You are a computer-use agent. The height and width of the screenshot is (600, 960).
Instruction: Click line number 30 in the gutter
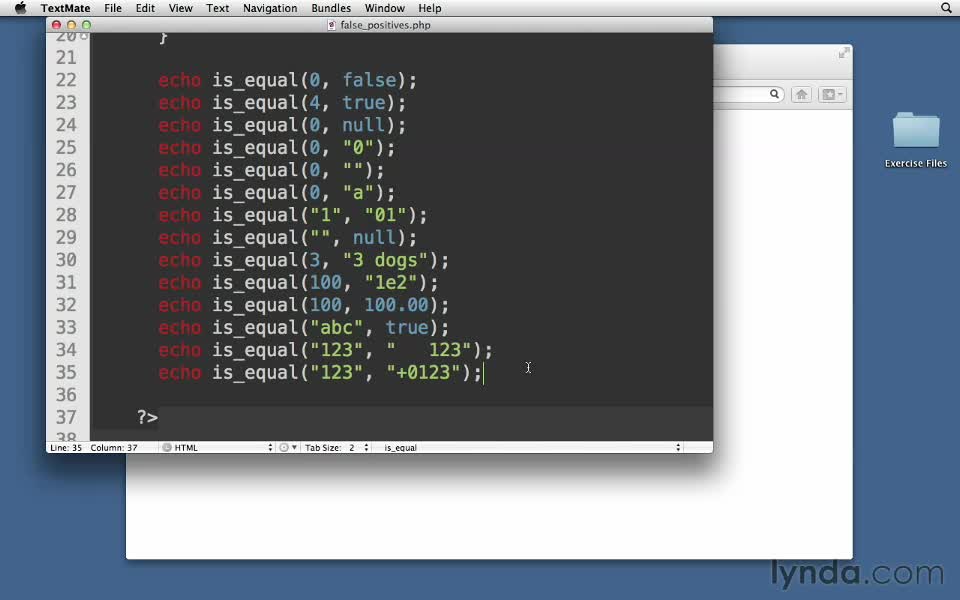click(66, 260)
